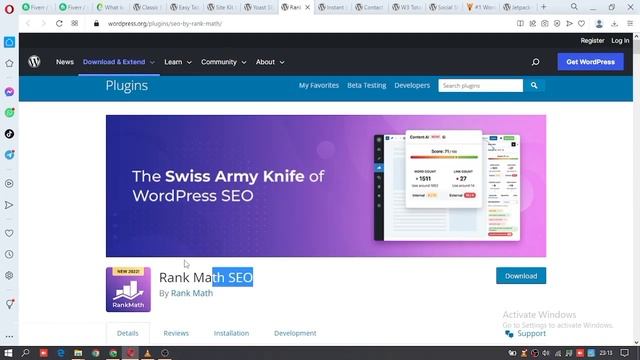Expand the Learn menu
Image resolution: width=640 pixels, height=360 pixels.
[178, 62]
